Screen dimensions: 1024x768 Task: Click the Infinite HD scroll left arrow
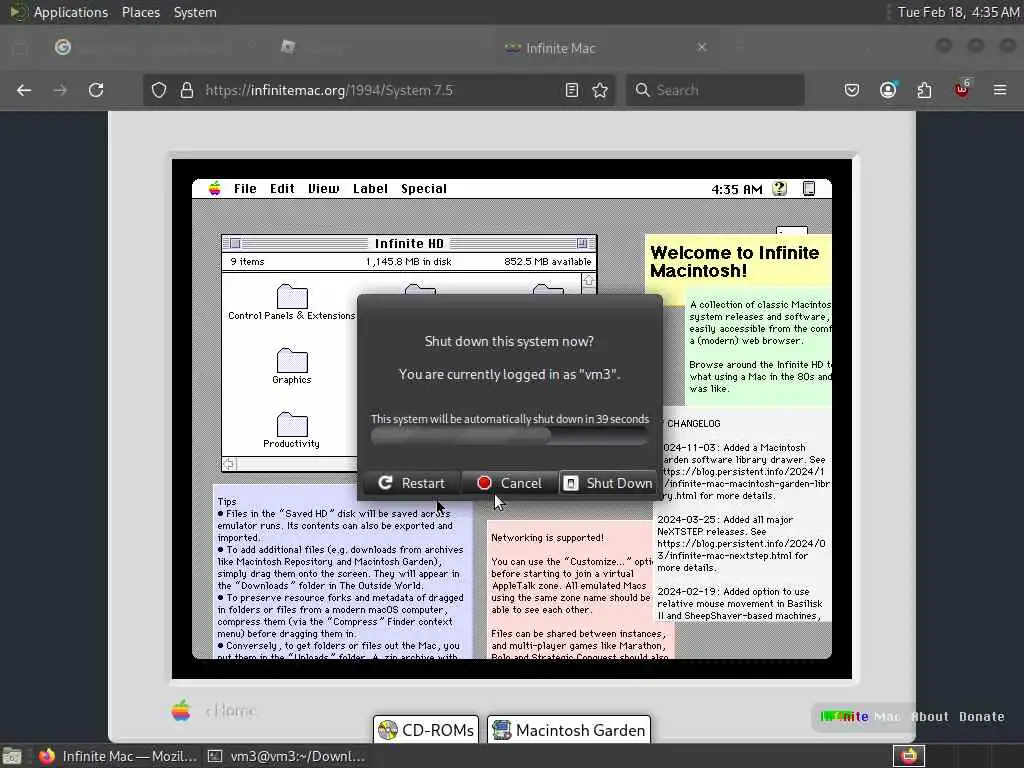(229, 464)
